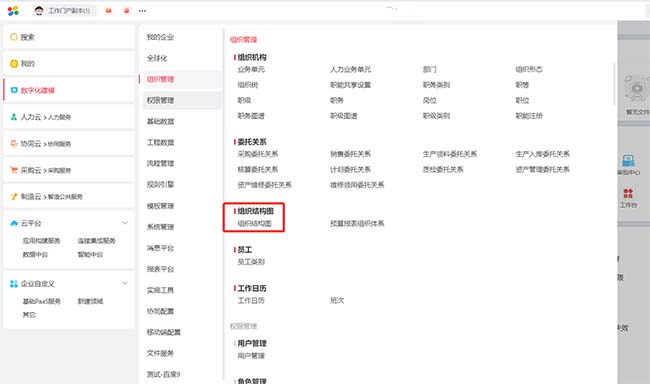650x384 pixels.
Task: Open 组织树 link
Action: click(248, 85)
